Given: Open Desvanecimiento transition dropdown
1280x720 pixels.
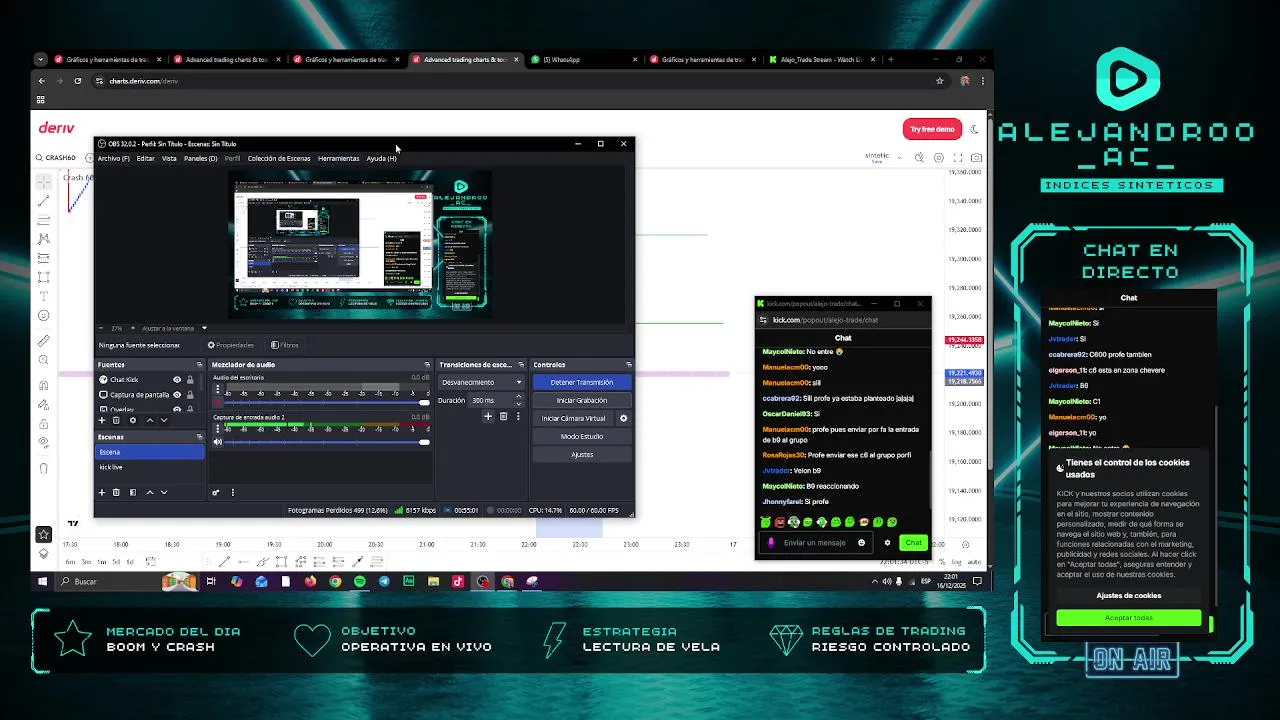Looking at the screenshot, I should point(482,382).
